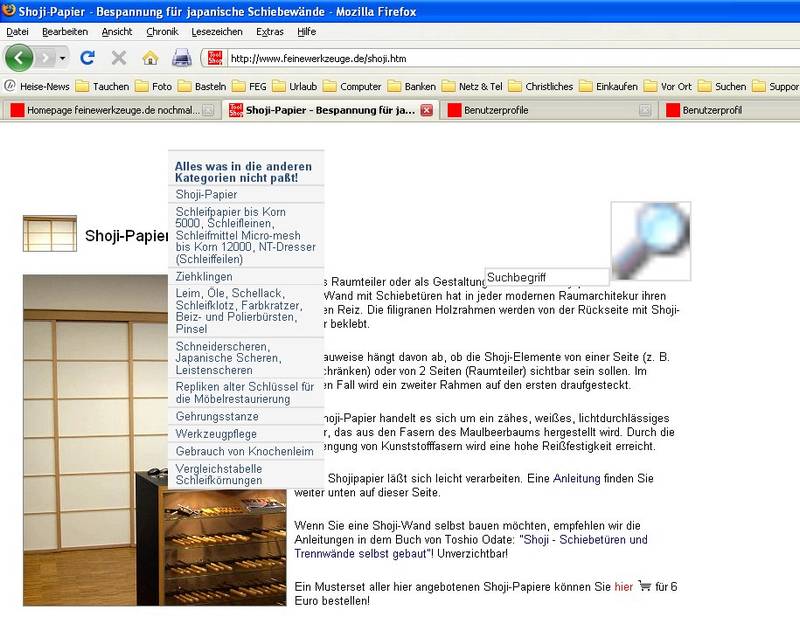Open the Extras menu
800x638 pixels.
[x=269, y=32]
